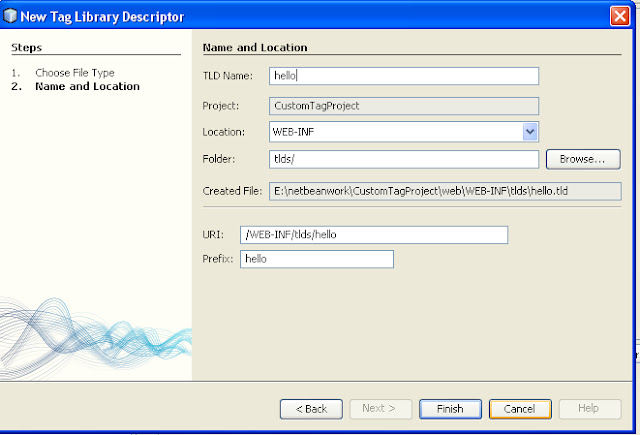Click Finish to create the TLD
The width and height of the screenshot is (640, 435).
click(450, 409)
